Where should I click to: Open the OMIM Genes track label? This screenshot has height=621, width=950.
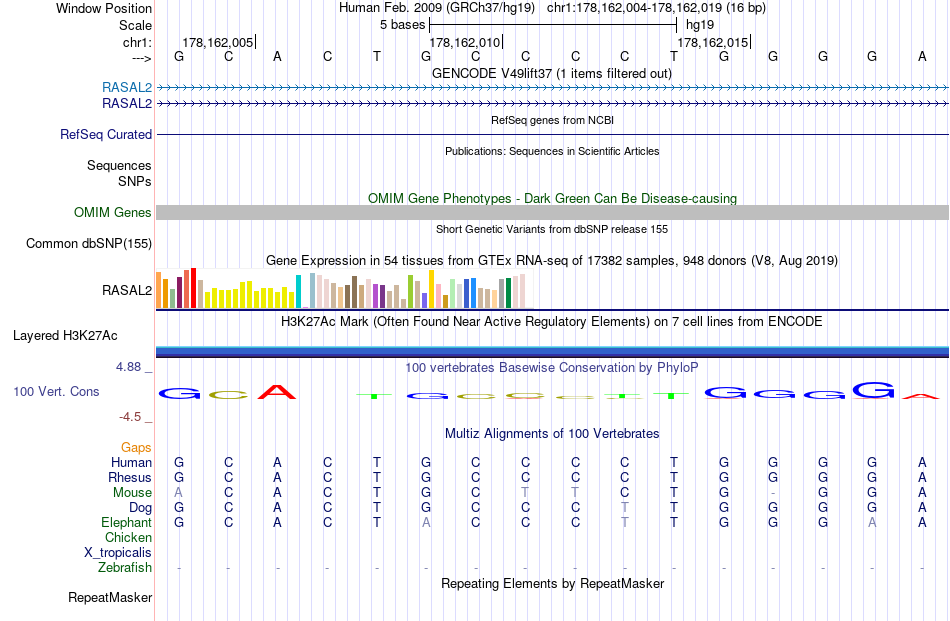point(113,213)
